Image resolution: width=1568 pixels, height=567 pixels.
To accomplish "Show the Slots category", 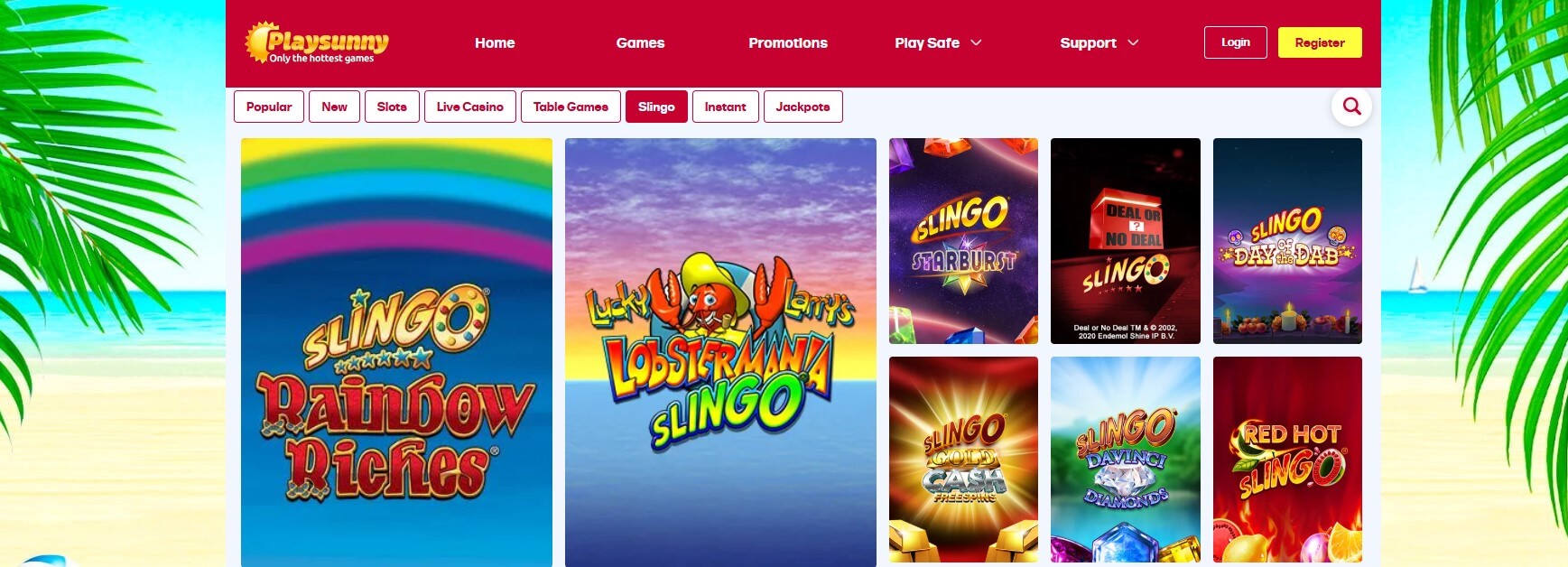I will pyautogui.click(x=392, y=107).
